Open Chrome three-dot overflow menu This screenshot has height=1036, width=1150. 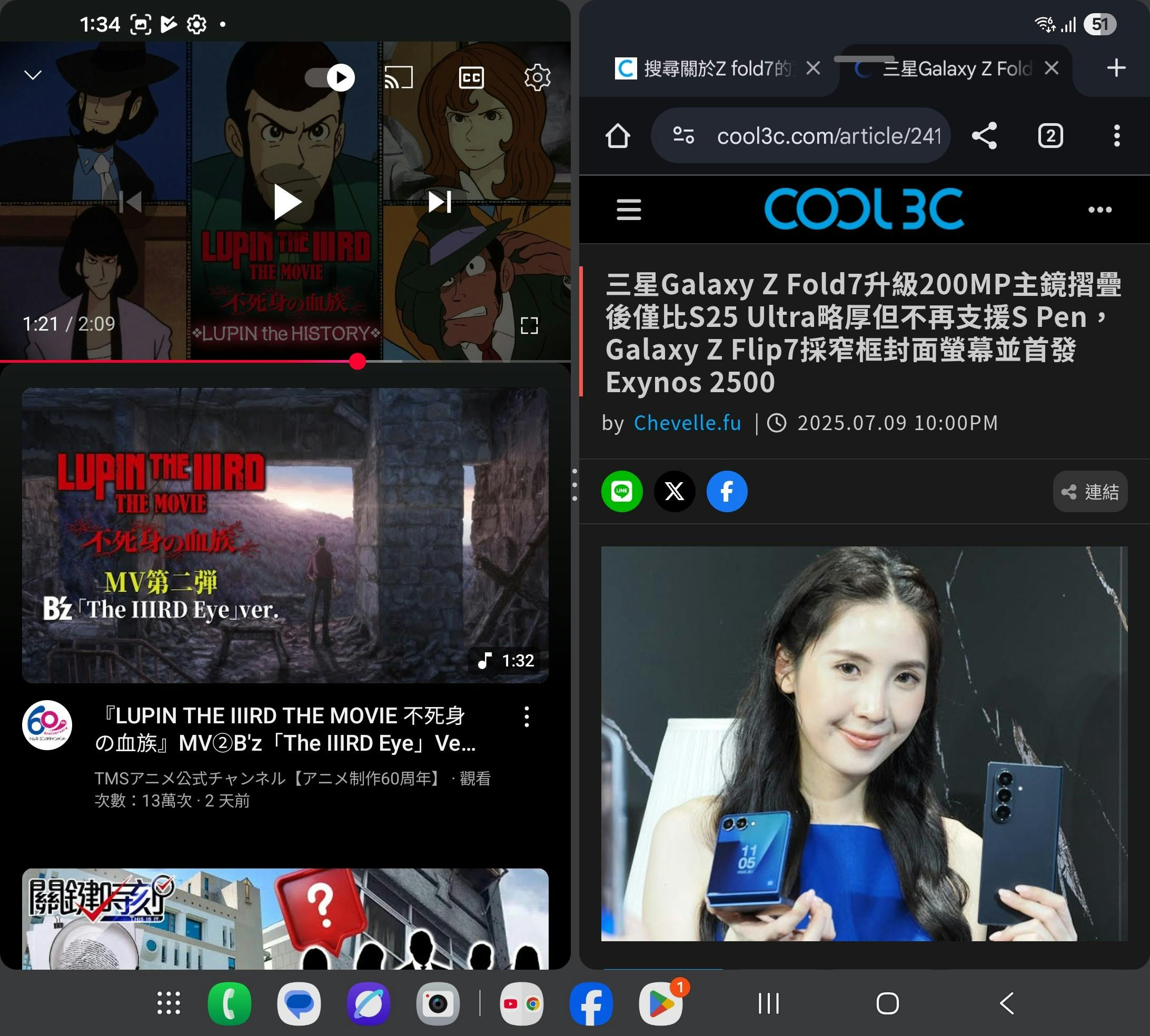point(1116,135)
